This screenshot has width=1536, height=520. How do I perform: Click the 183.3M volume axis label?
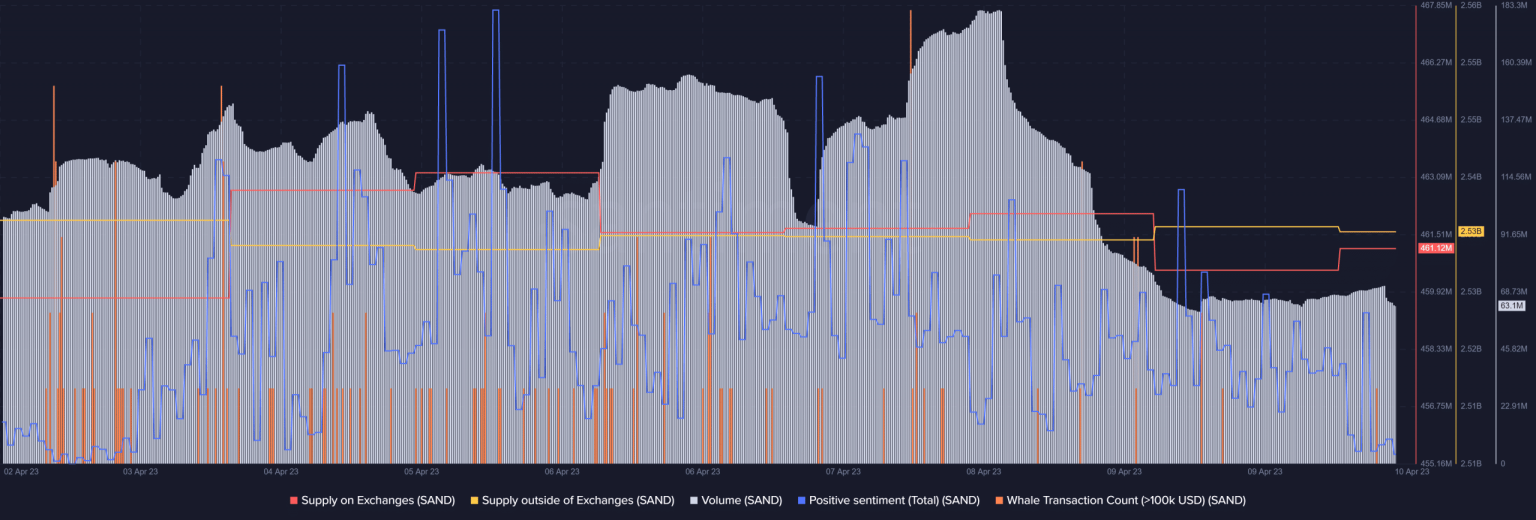tap(1515, 6)
